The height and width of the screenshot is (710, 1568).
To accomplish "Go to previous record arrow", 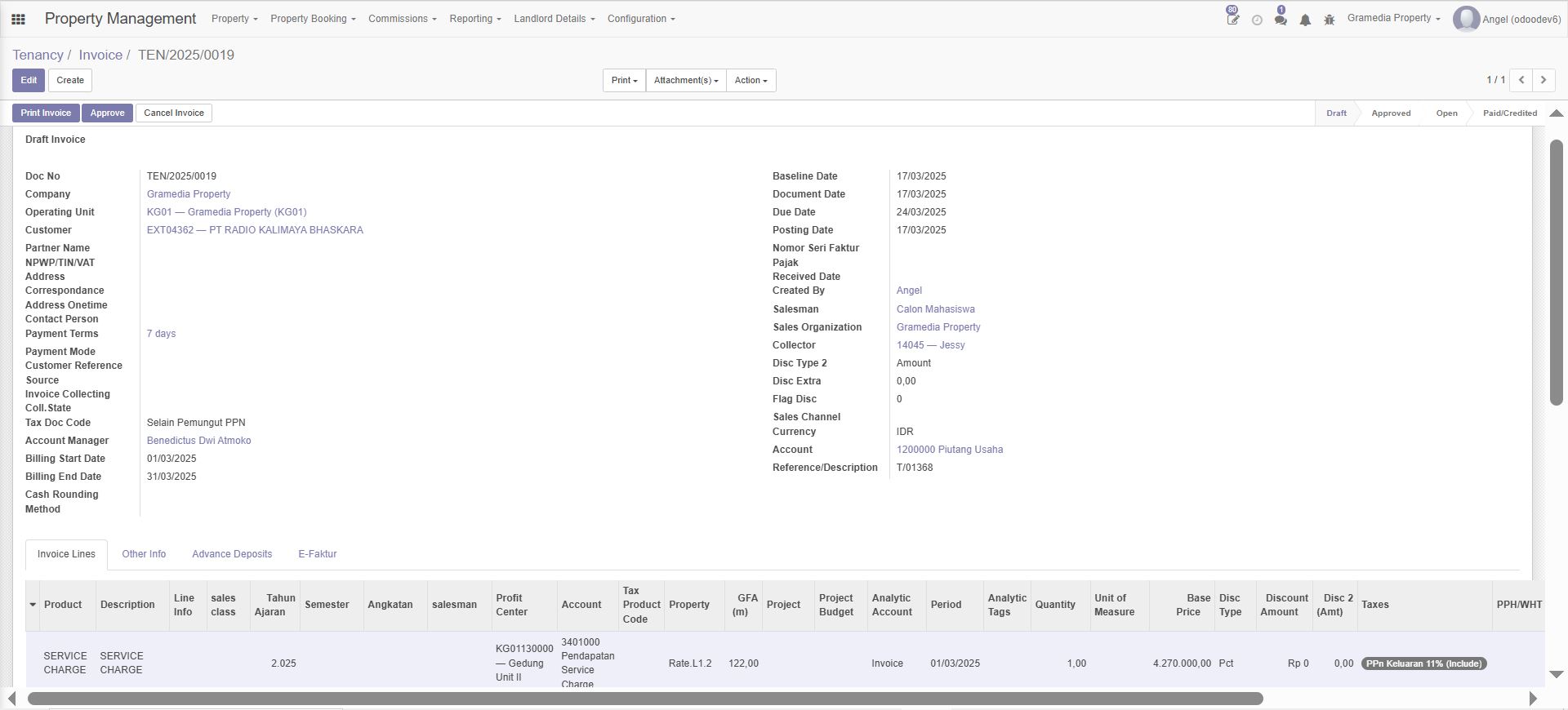I will [x=1521, y=80].
